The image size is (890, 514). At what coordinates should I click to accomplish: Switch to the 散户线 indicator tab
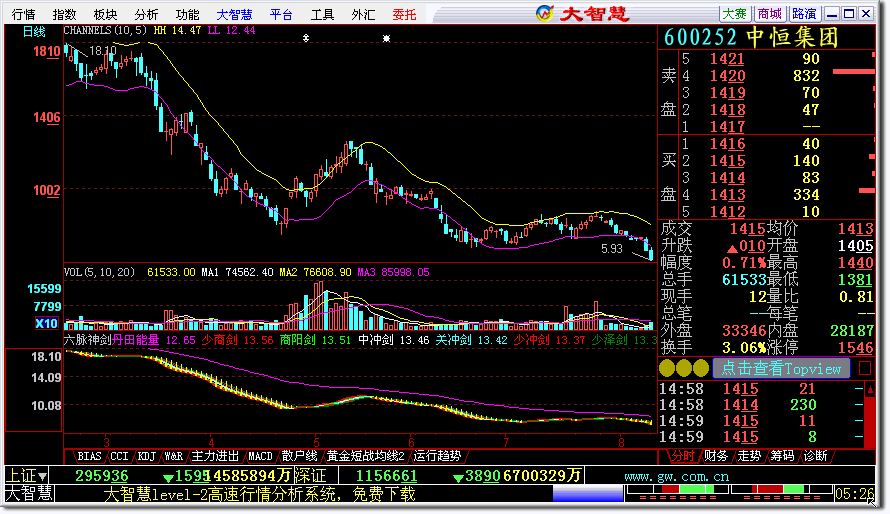pyautogui.click(x=299, y=456)
